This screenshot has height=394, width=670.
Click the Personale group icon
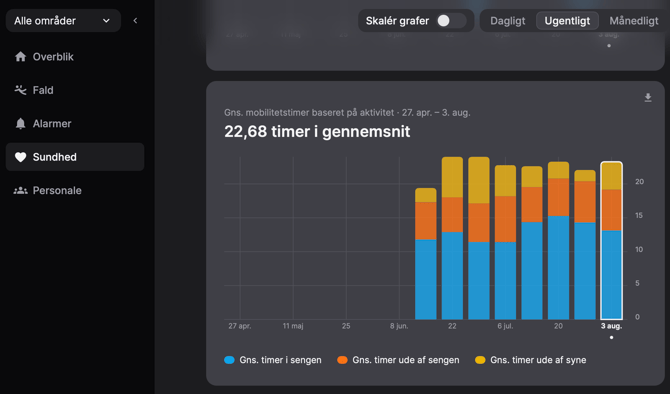click(x=21, y=190)
